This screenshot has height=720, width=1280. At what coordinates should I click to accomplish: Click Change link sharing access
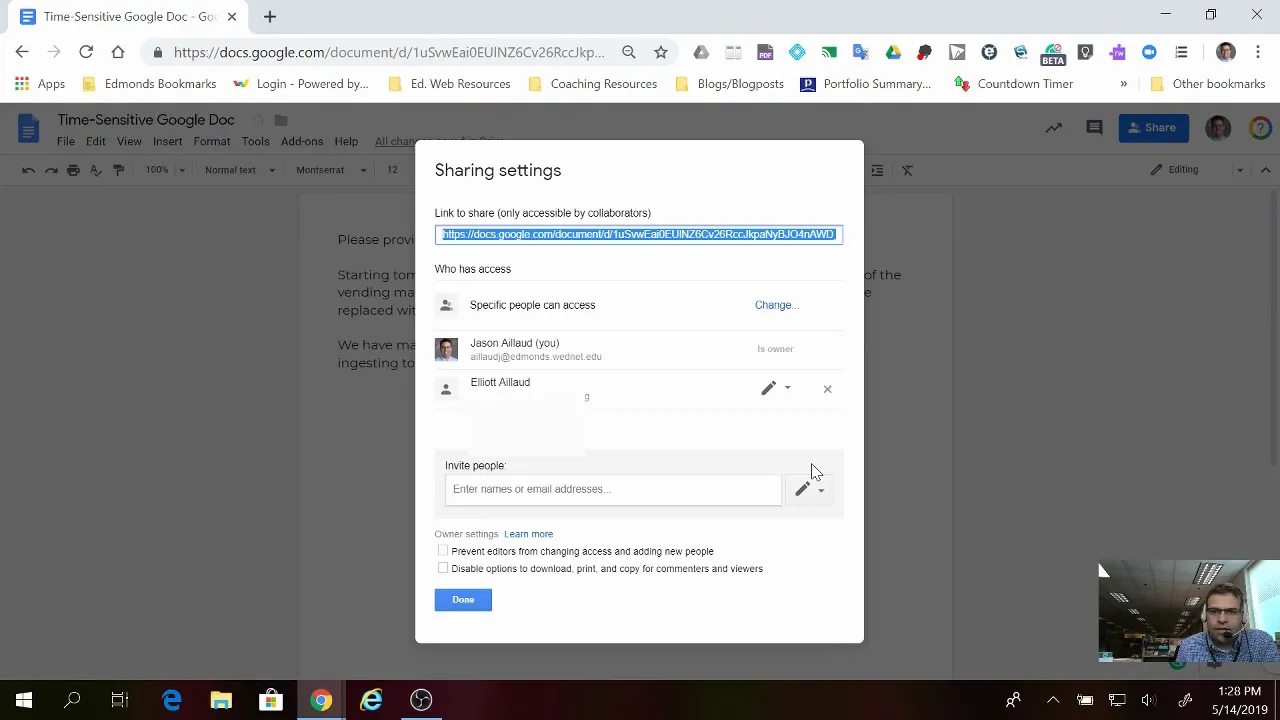tap(776, 305)
